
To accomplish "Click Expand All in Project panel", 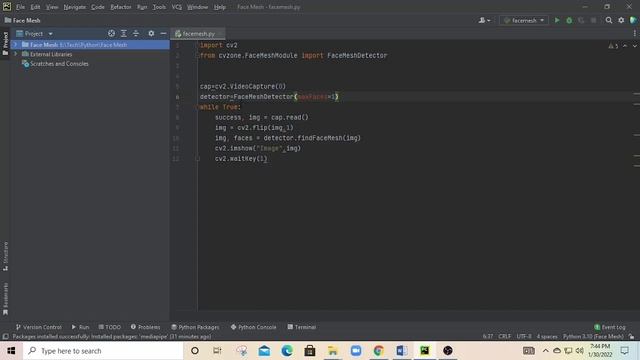I will (124, 33).
